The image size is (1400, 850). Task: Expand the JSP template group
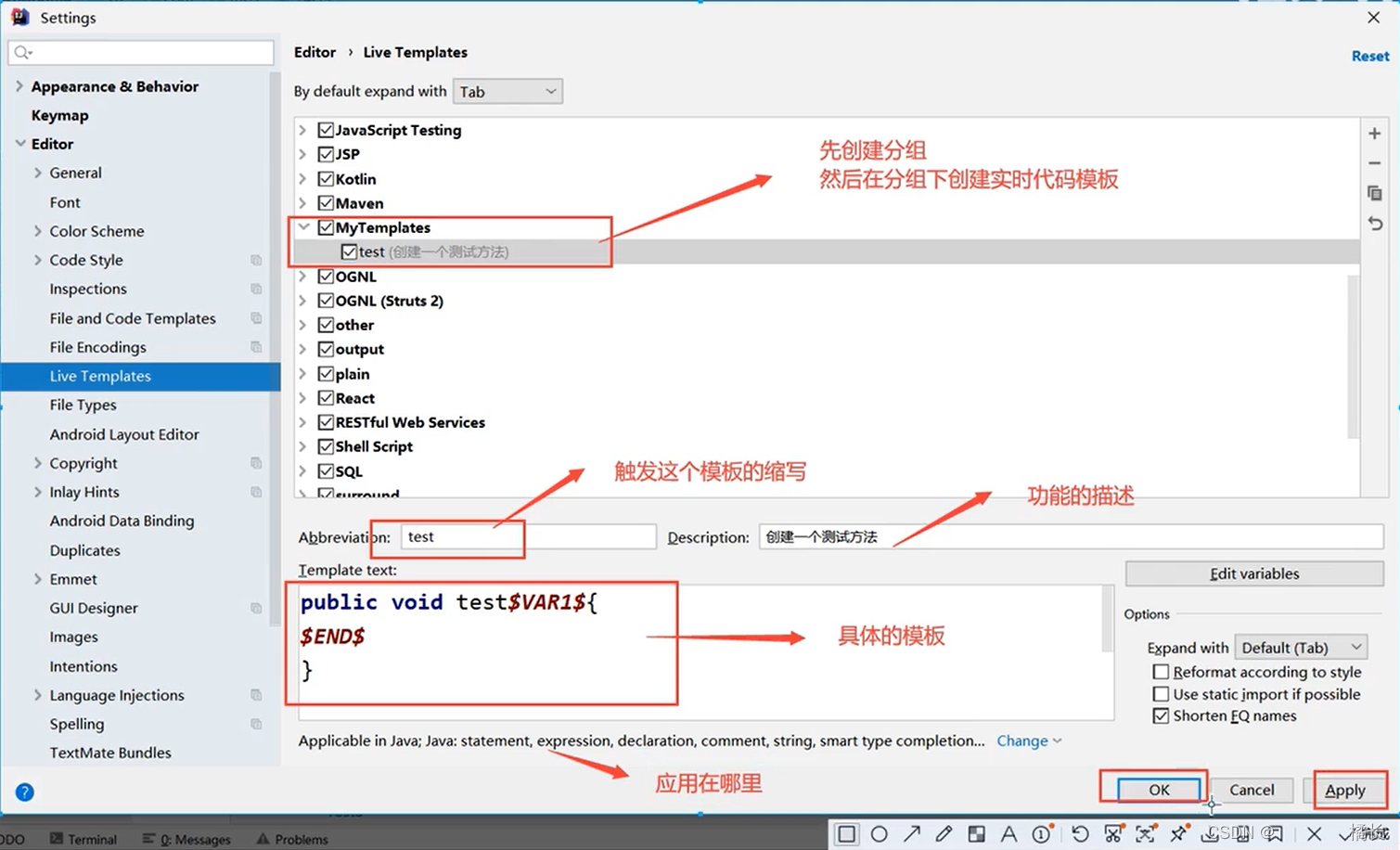303,154
